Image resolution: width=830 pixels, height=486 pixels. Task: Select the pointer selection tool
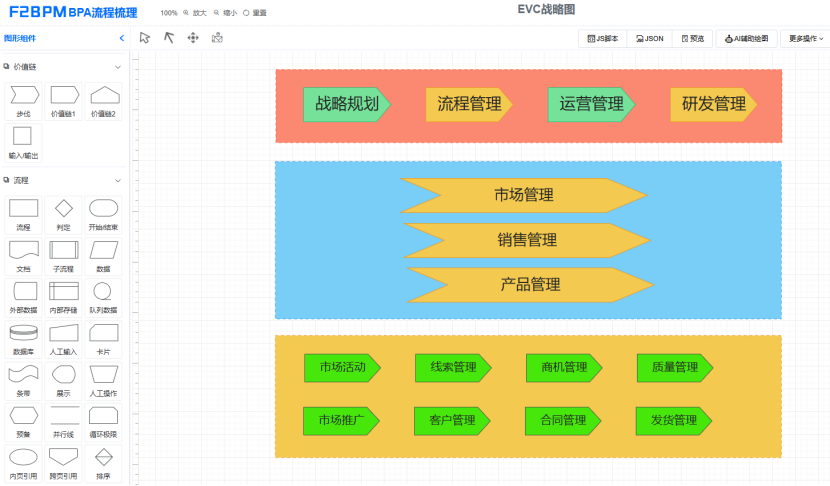click(x=145, y=38)
